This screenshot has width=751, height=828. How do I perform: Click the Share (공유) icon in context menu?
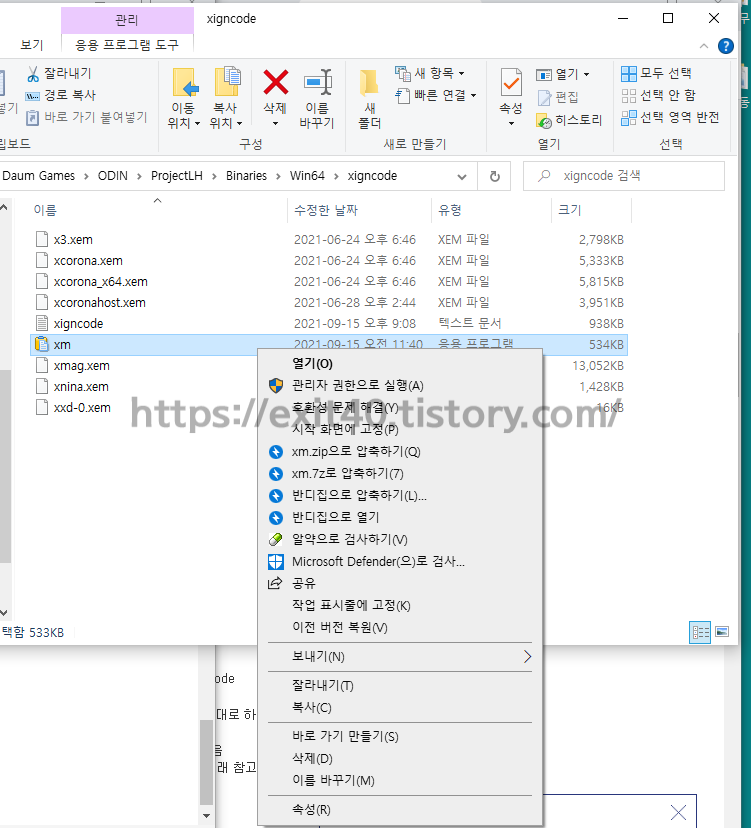pos(275,583)
